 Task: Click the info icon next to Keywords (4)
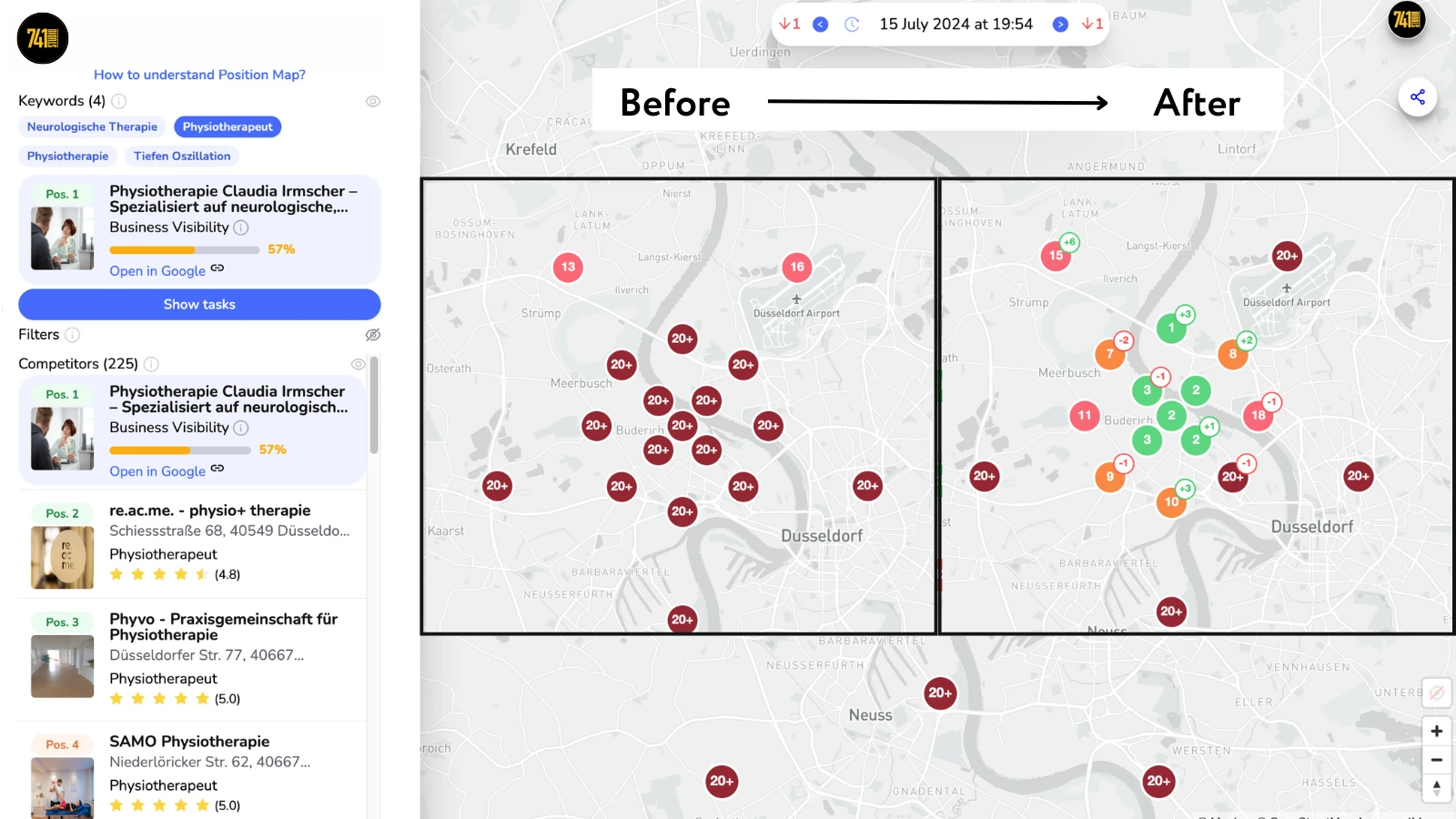pyautogui.click(x=118, y=101)
